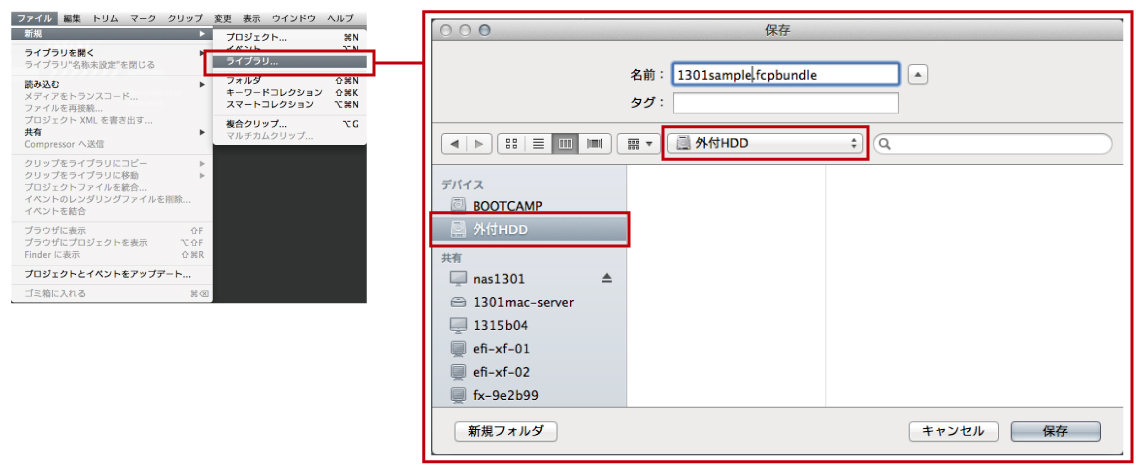This screenshot has height=473, width=1145.
Task: Click the タグ input field
Action: coord(785,103)
